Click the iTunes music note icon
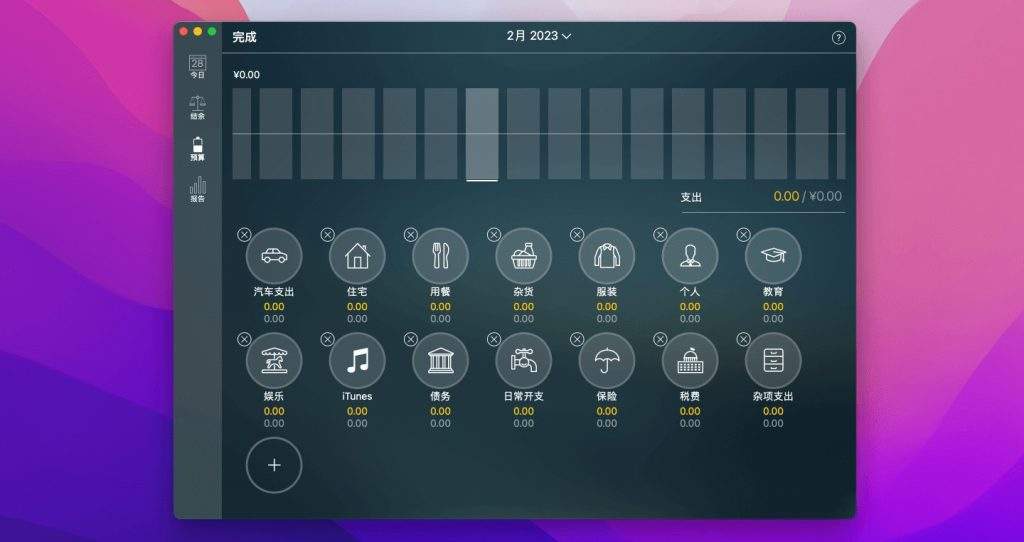 pos(357,360)
